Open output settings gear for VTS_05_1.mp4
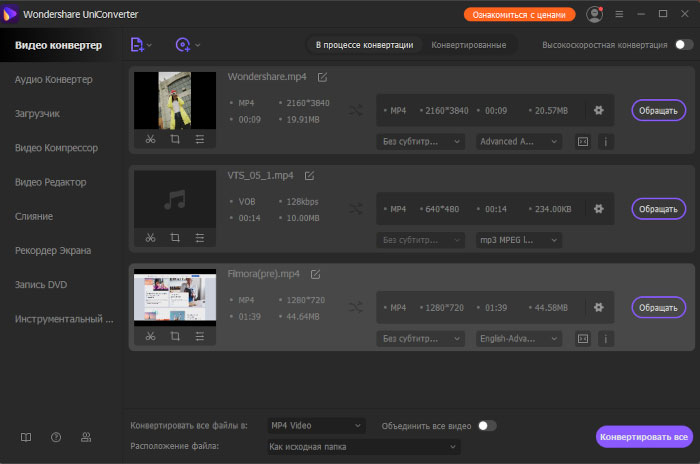Screen dimensions: 700x464 [598, 209]
